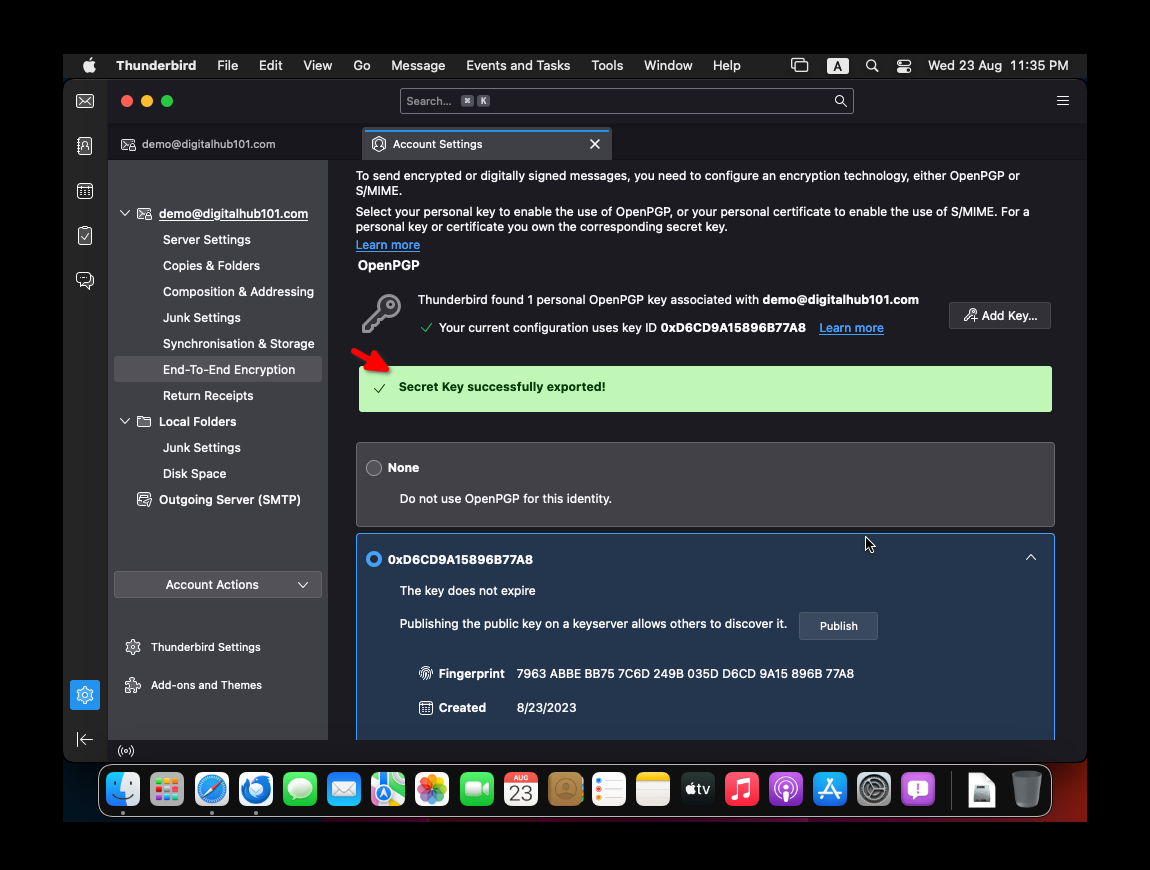This screenshot has height=870, width=1150.
Task: Open Finder from the Dock
Action: tap(123, 790)
